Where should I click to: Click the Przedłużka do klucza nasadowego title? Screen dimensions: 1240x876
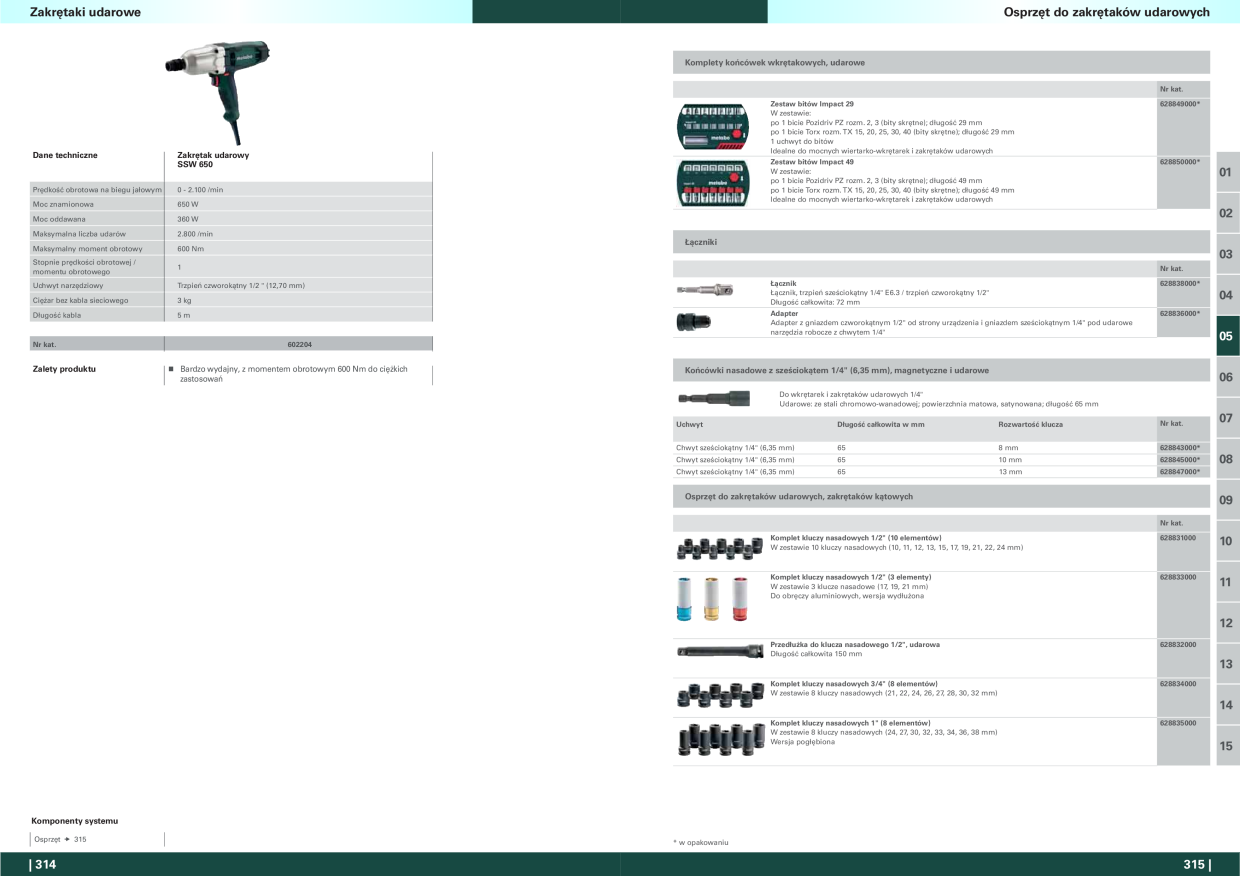pos(855,645)
